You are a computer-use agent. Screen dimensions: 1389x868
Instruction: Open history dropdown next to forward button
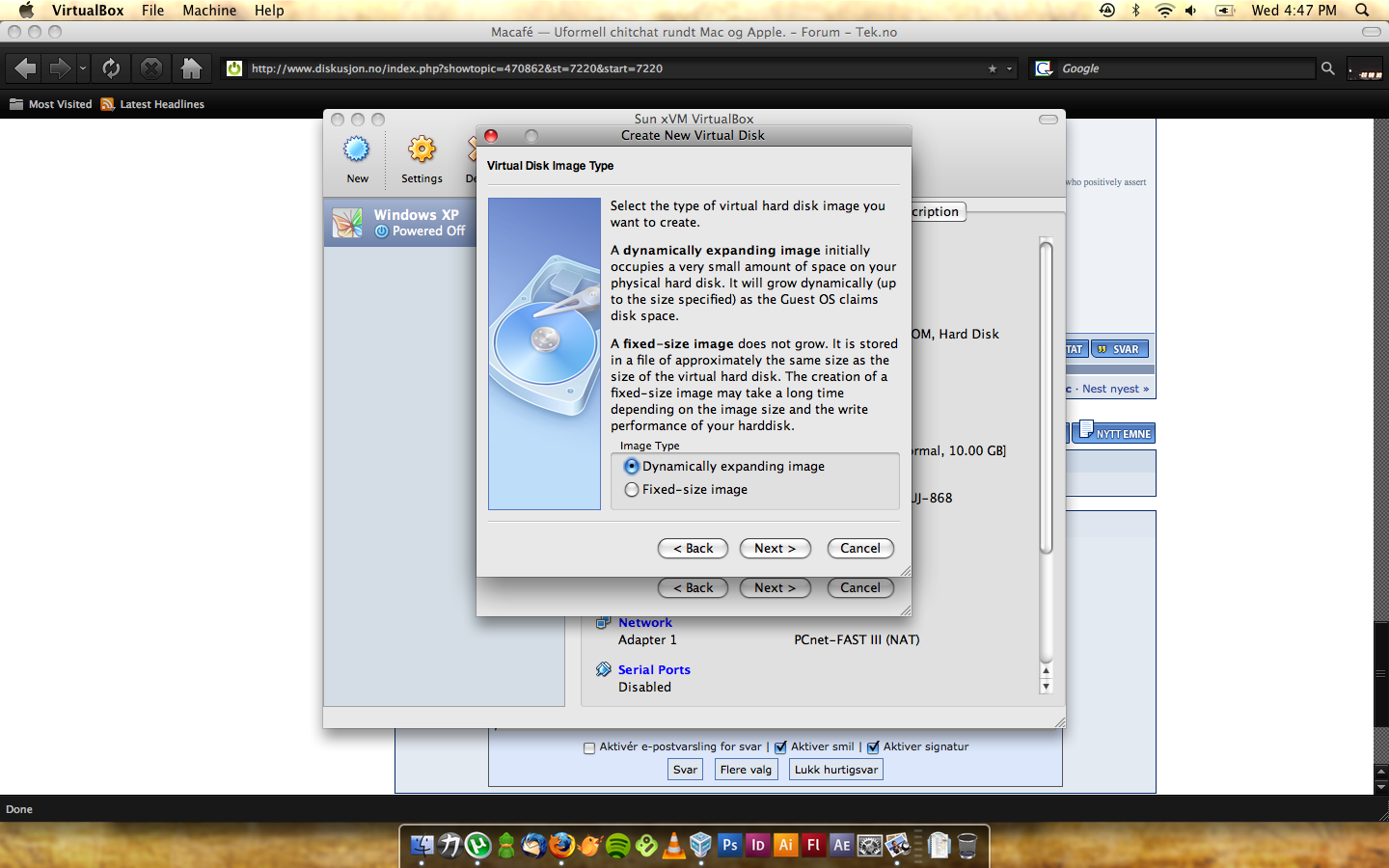click(83, 68)
